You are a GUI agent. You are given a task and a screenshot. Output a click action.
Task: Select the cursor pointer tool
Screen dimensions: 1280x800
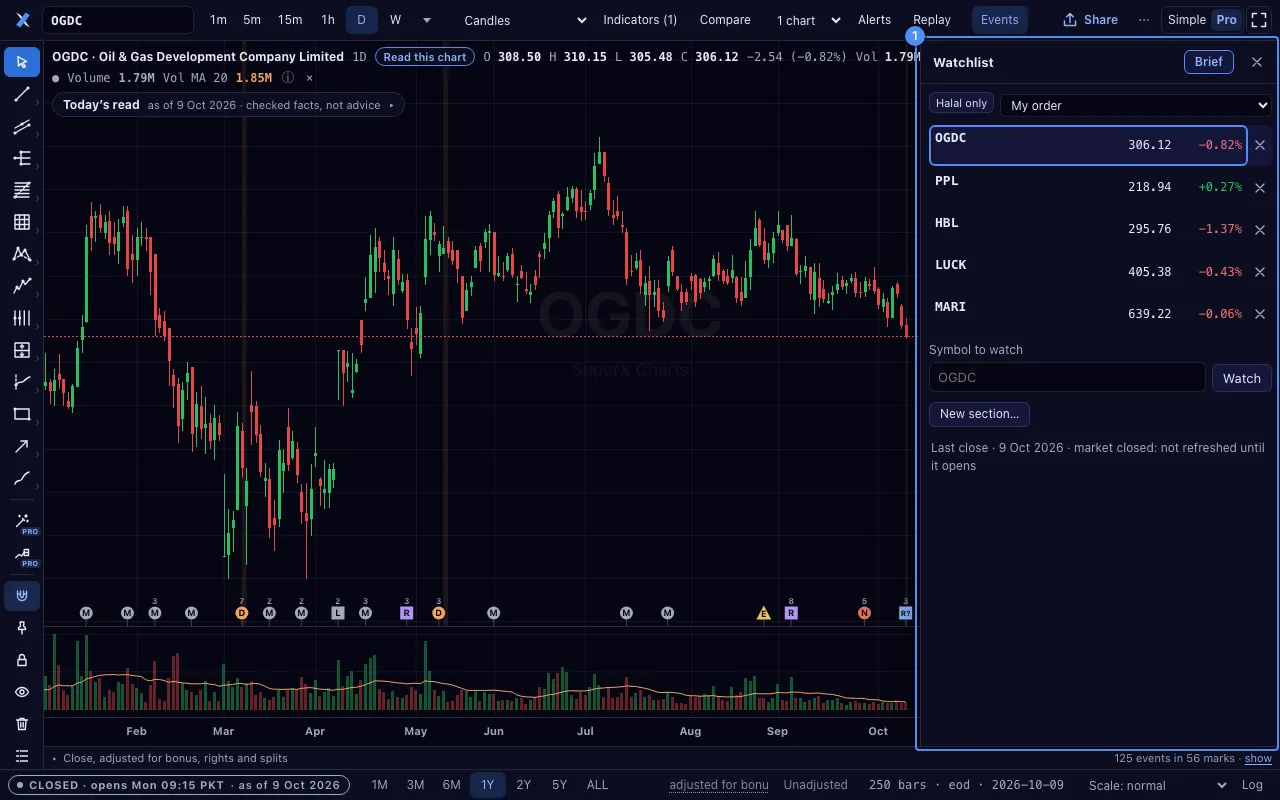(x=22, y=62)
